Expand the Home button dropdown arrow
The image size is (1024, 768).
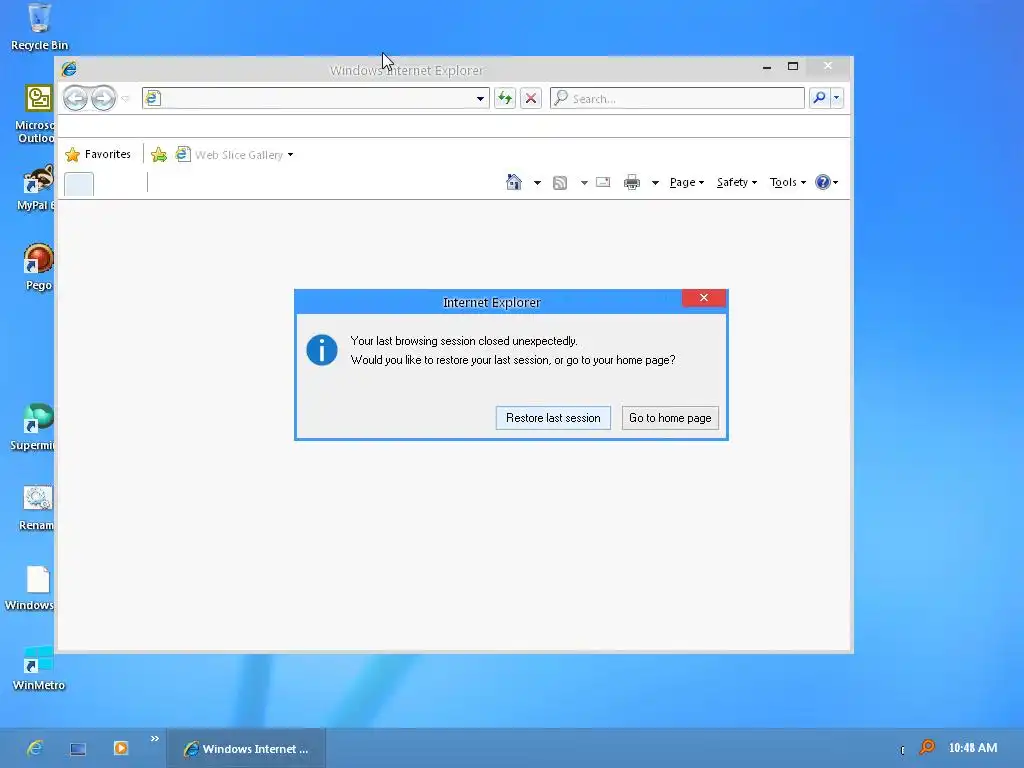pyautogui.click(x=537, y=183)
